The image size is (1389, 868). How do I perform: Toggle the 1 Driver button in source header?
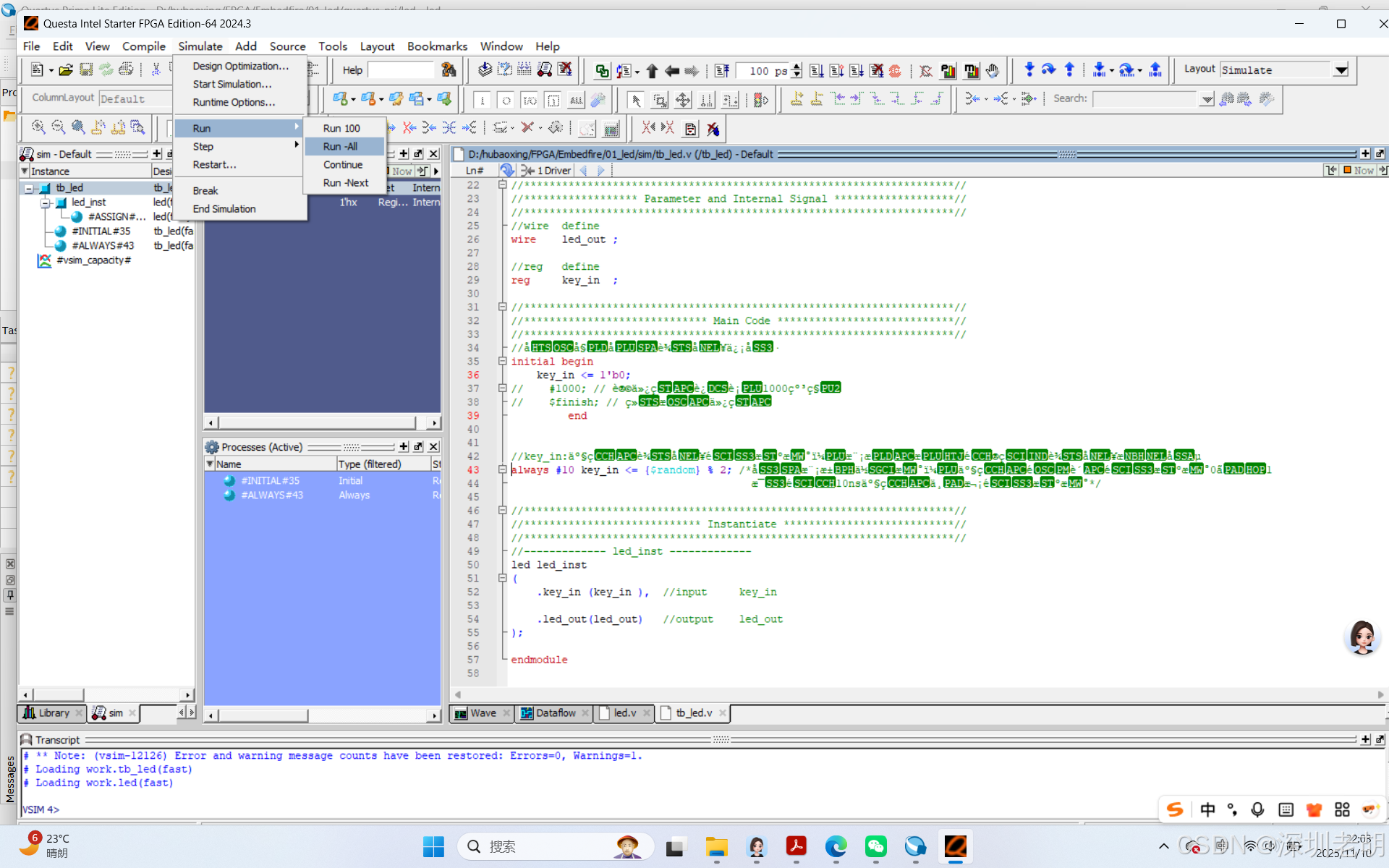[x=547, y=171]
